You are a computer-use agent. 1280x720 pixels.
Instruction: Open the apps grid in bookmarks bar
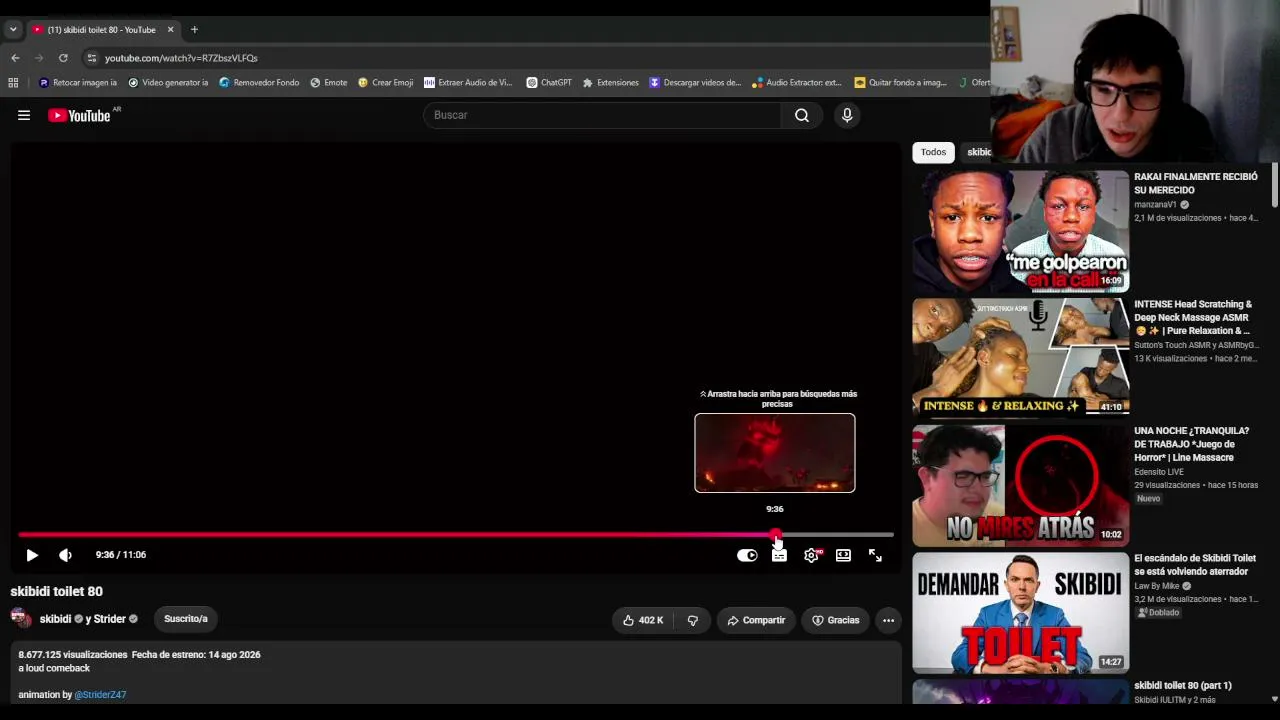13,83
